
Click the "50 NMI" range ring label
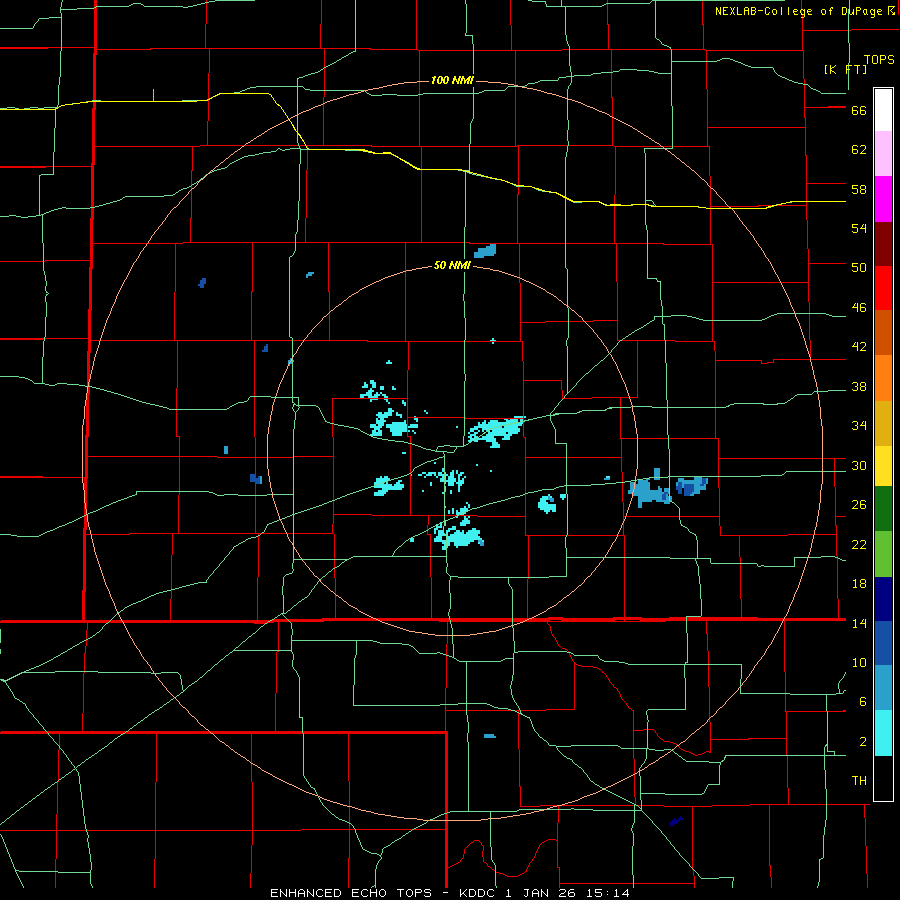pos(452,265)
